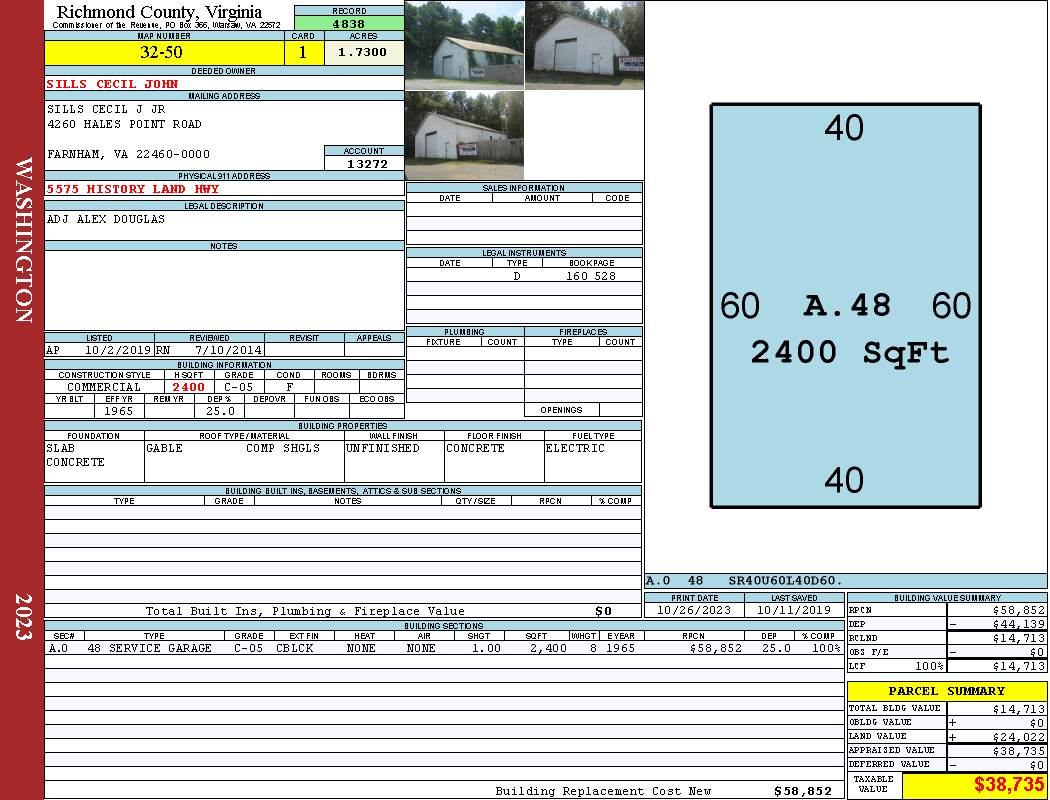Open the top-right garage photo
Viewport: 1050px width, 800px height.
[x=584, y=45]
